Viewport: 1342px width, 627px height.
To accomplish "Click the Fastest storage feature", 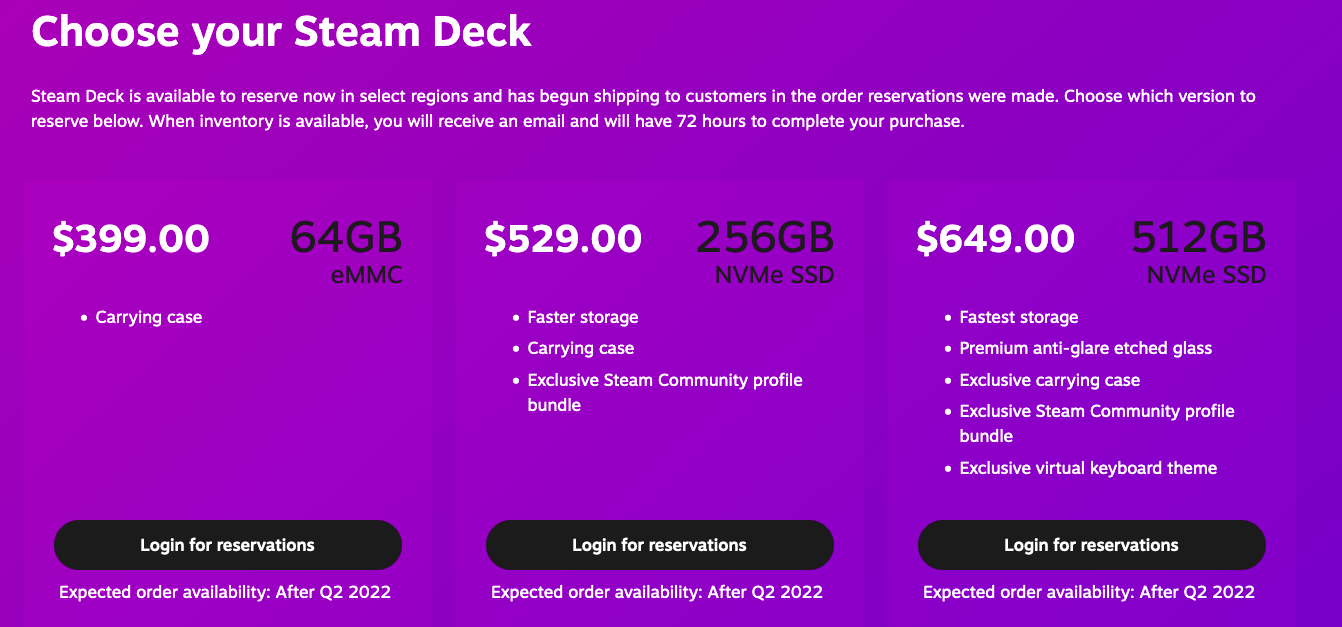I will click(1019, 318).
